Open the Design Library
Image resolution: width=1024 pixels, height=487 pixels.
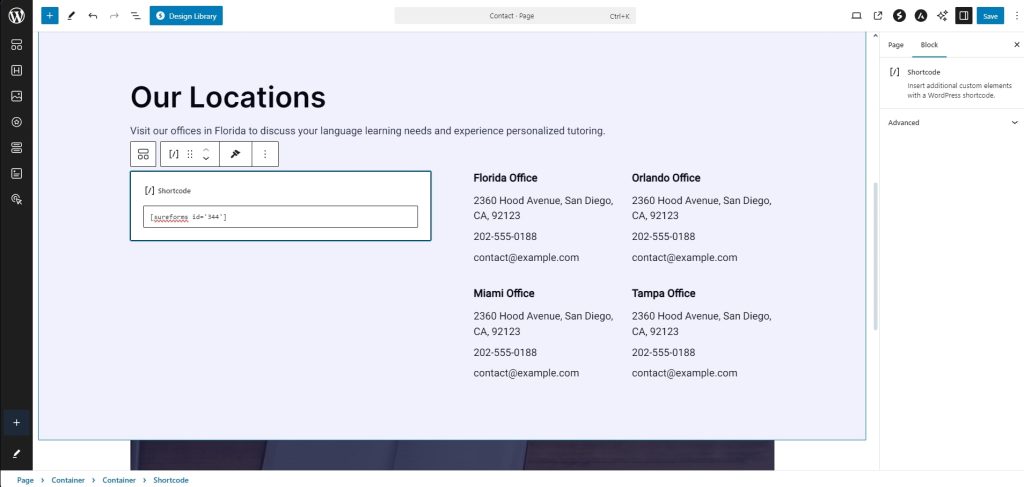tap(186, 16)
